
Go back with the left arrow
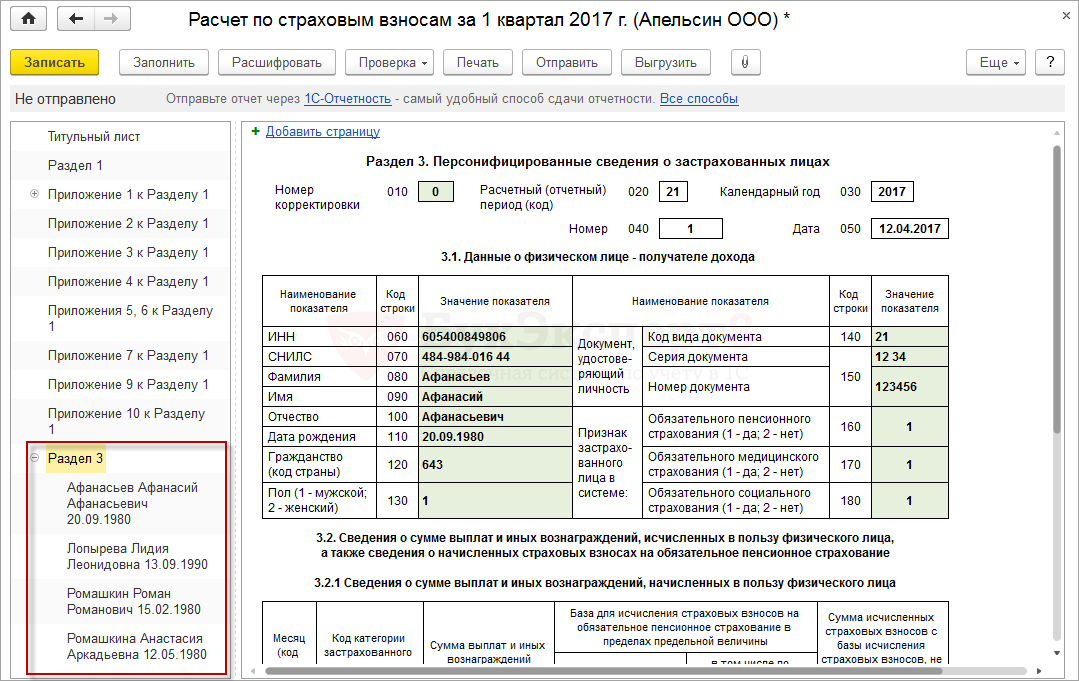(x=76, y=19)
